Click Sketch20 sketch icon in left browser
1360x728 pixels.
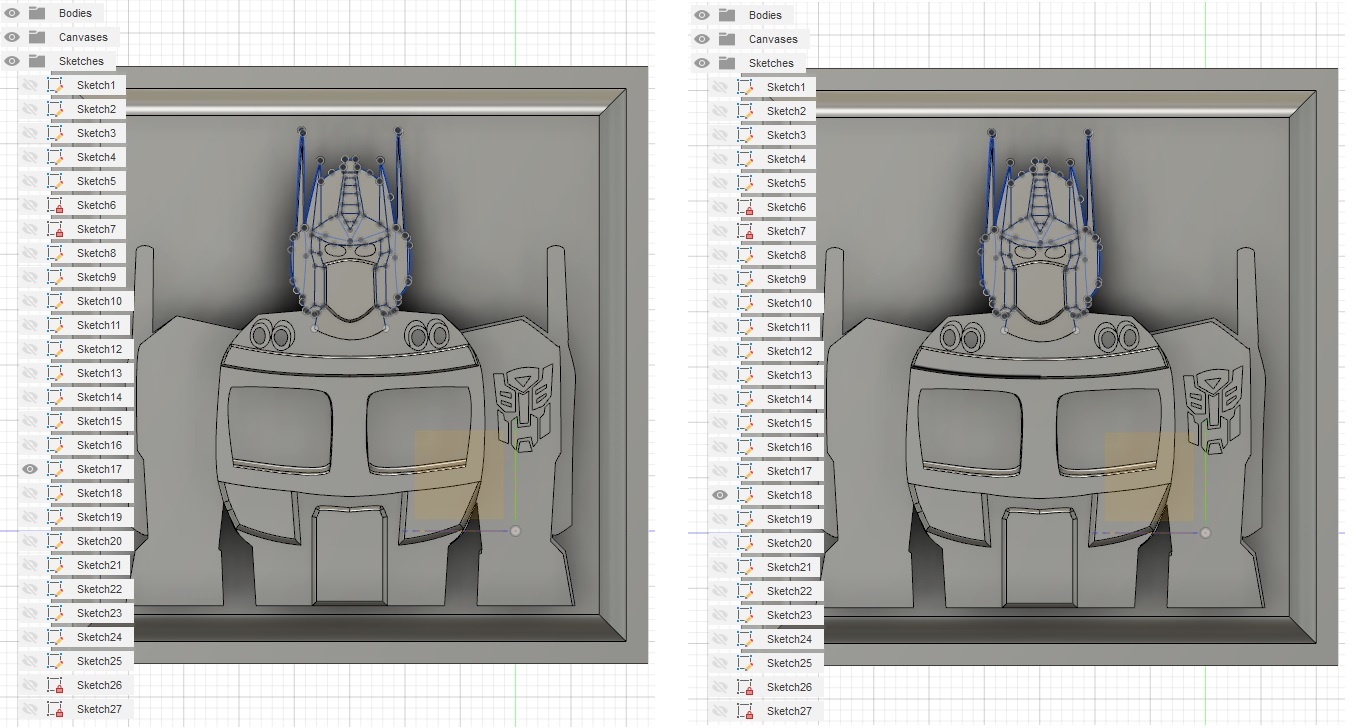tap(56, 541)
